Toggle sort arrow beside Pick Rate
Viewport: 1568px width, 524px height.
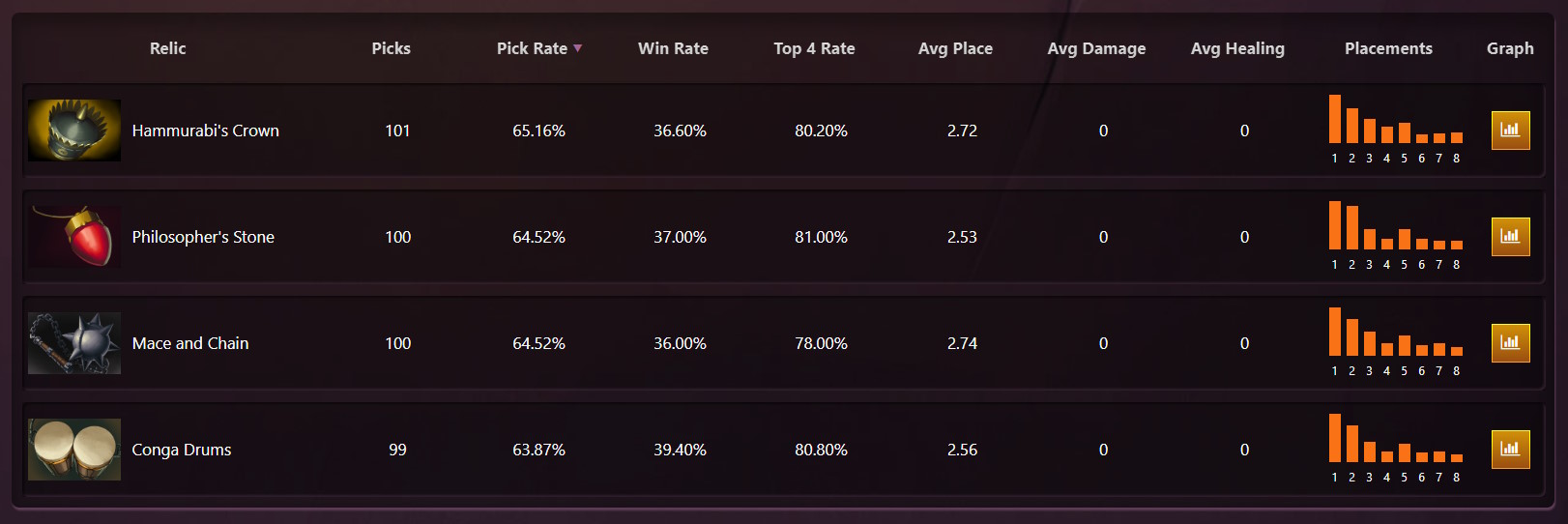(578, 48)
